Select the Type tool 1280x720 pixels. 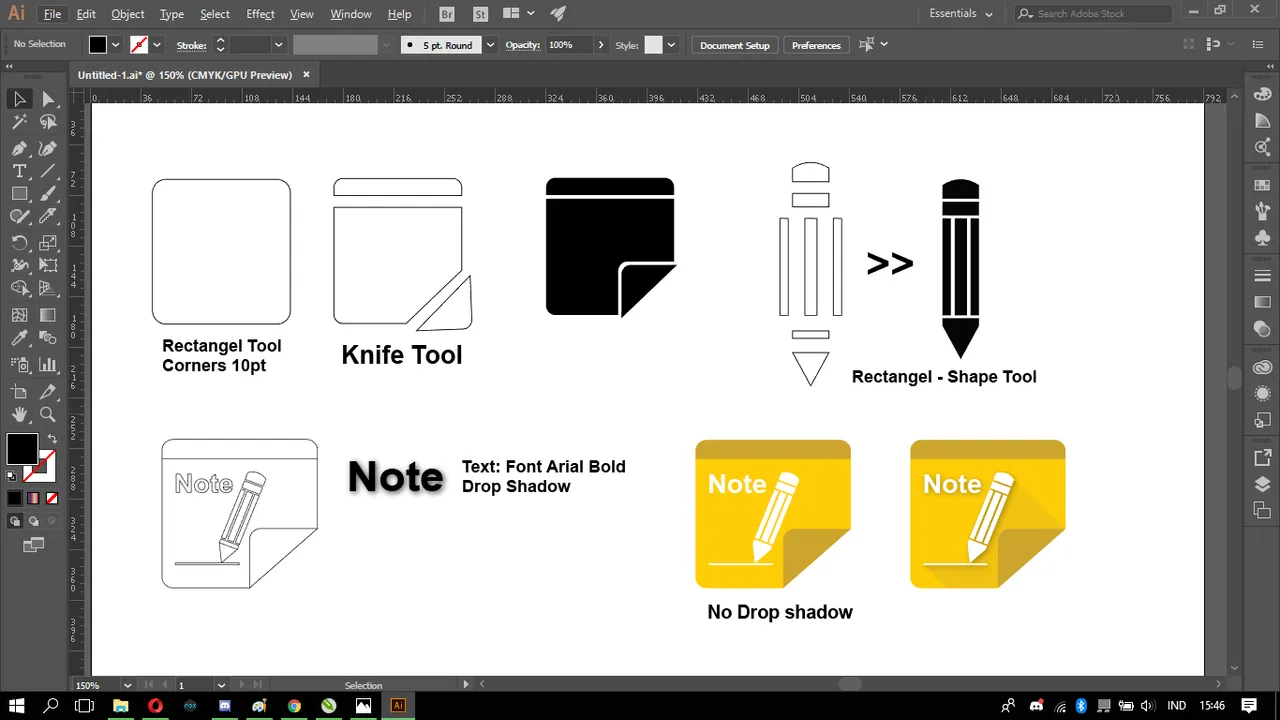tap(19, 171)
